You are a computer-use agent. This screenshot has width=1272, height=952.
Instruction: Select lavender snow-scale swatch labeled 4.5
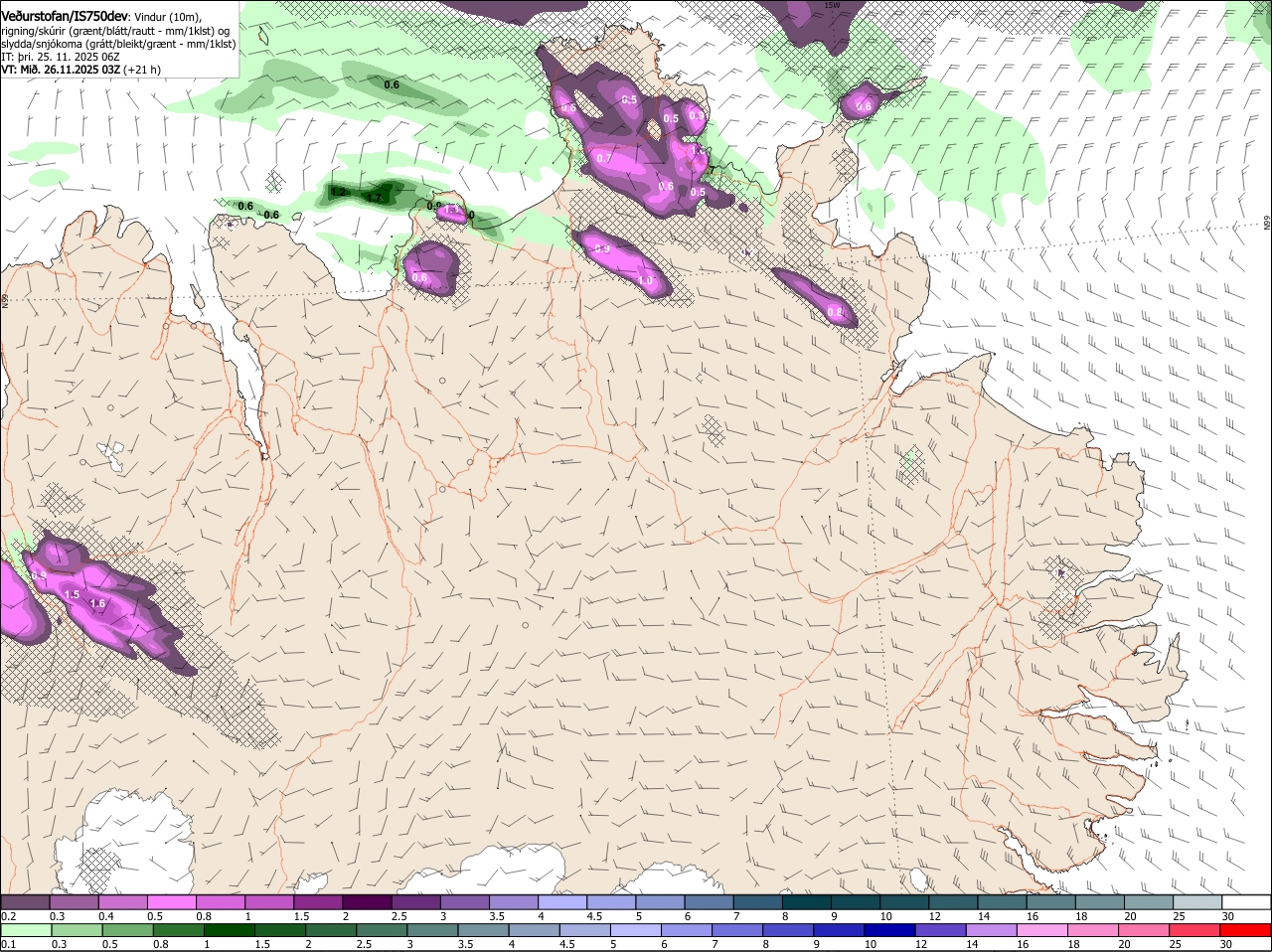(x=612, y=901)
